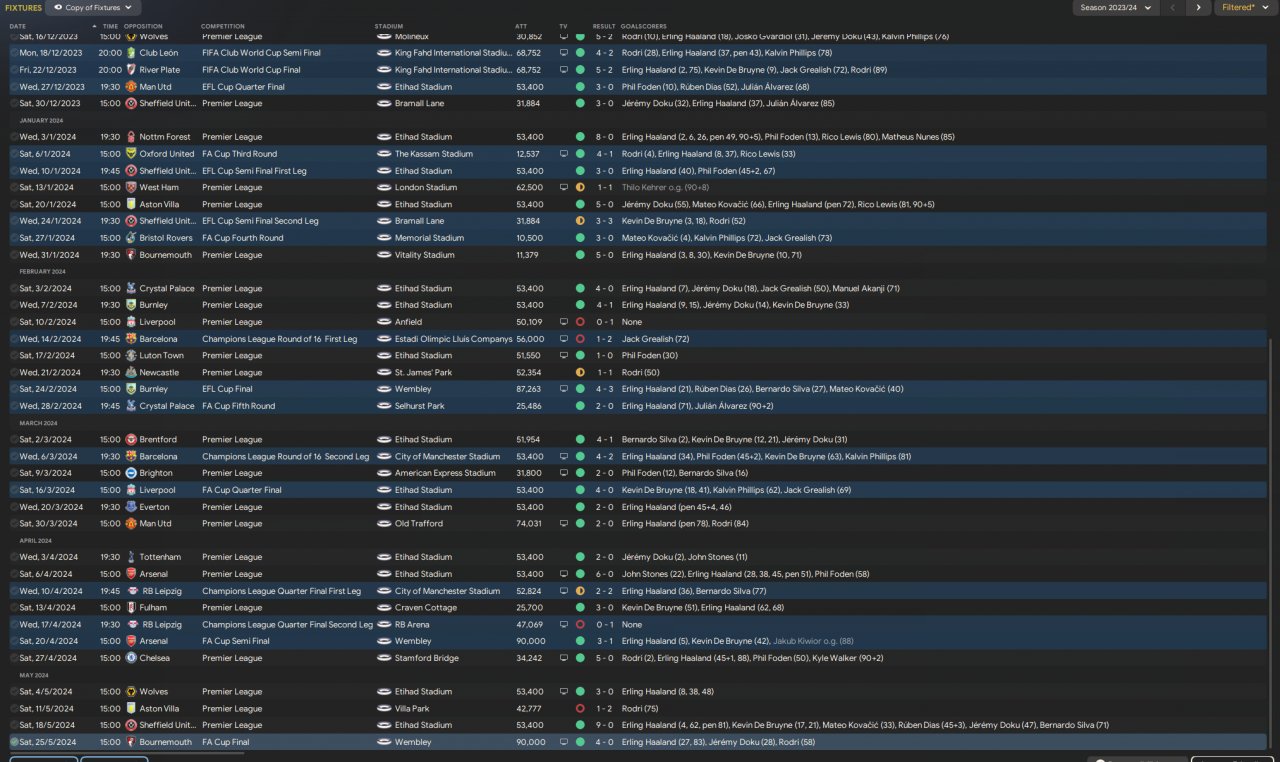Viewport: 1280px width, 762px height.
Task: Click the TV icon for Arsenal 6/4/2024
Action: 563,574
